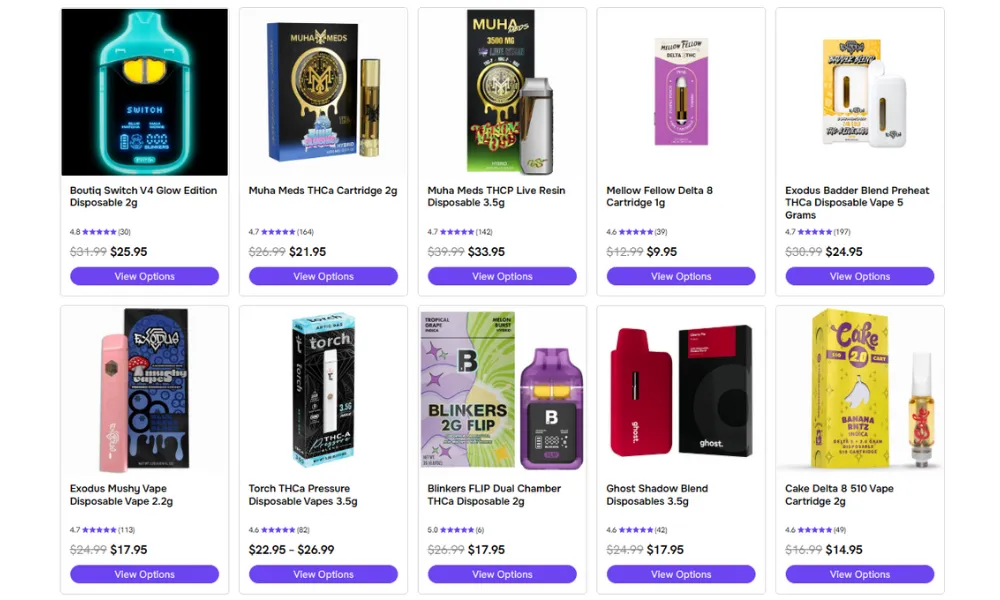
Task: Click View Options for Blinkers FLIP Dual Chamber
Action: tap(502, 574)
